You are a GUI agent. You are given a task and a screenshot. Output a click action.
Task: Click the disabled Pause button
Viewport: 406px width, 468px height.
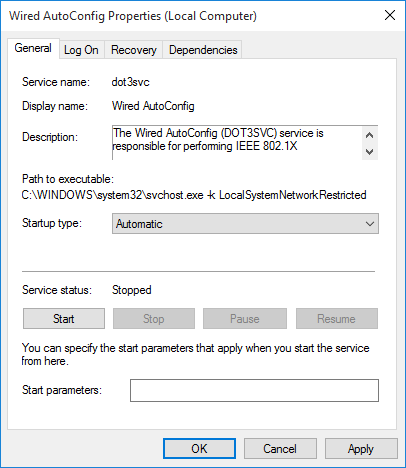(245, 319)
